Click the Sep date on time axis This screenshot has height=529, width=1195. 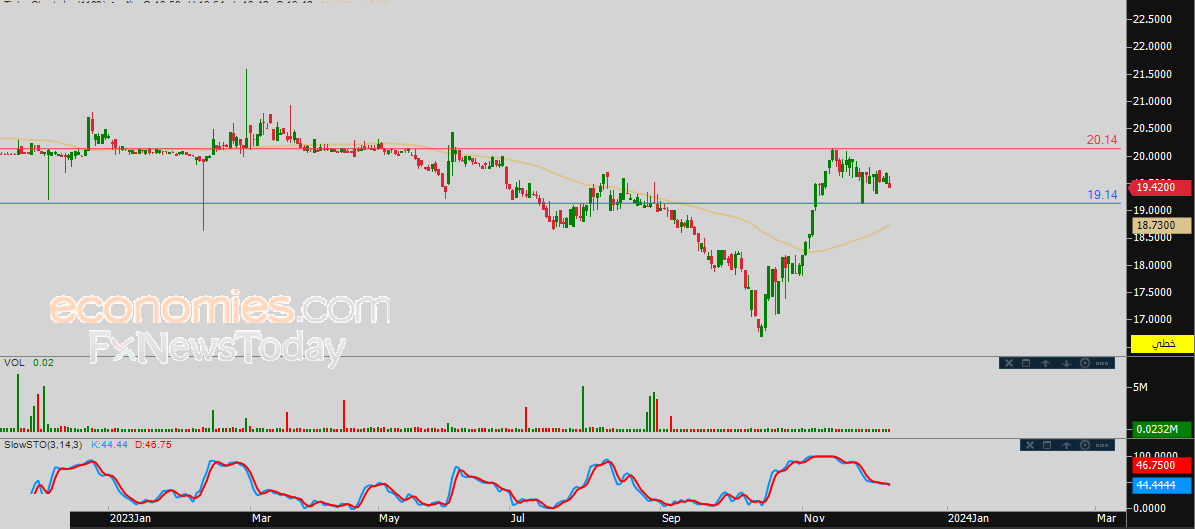(x=670, y=519)
